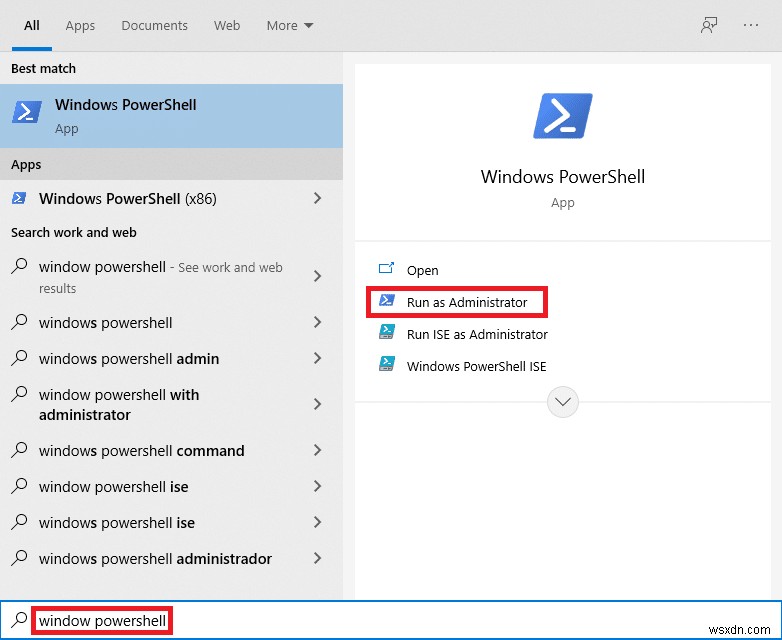Switch to the Apps tab
Viewport: 782px width, 640px height.
(80, 25)
